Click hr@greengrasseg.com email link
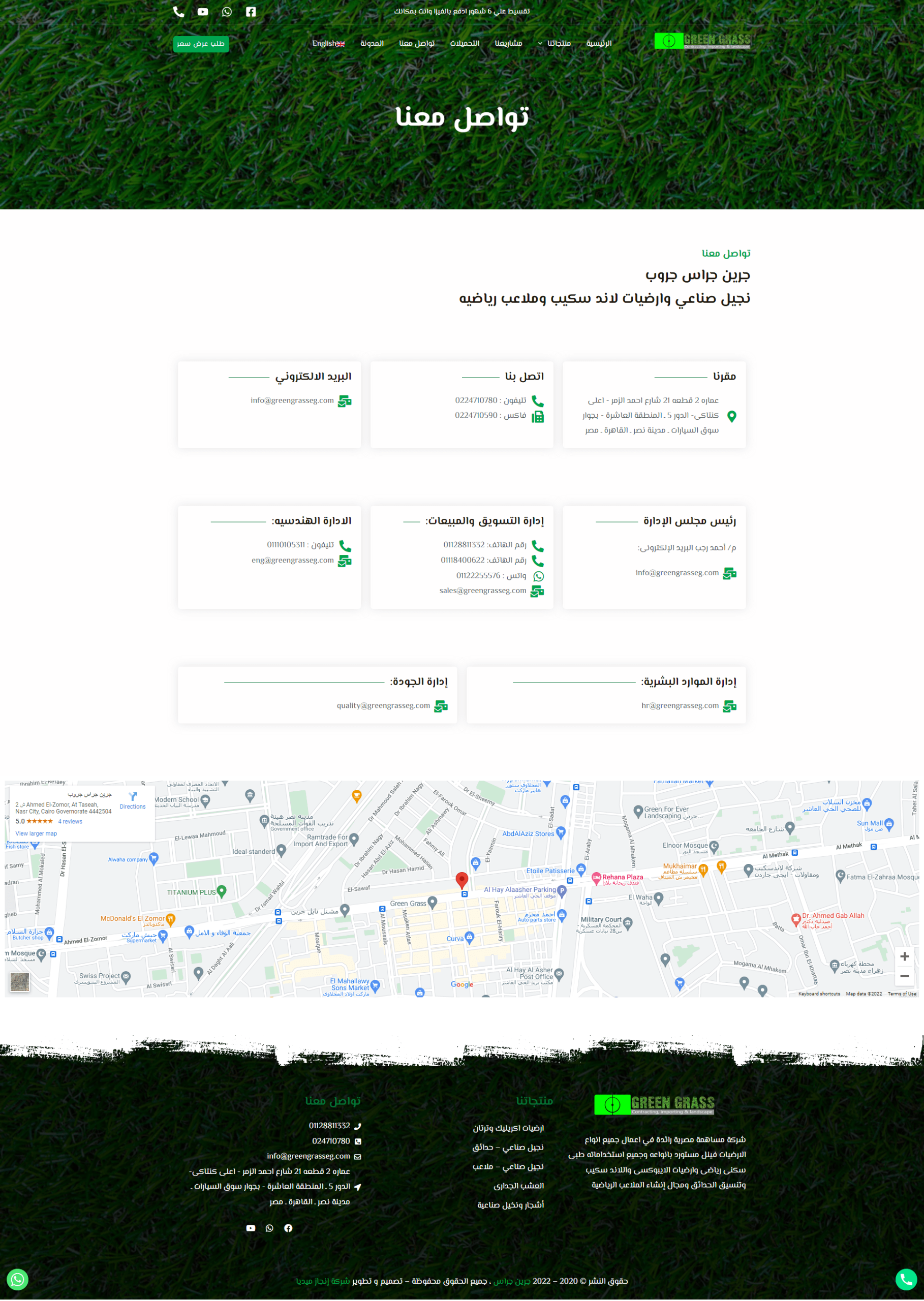 click(x=680, y=705)
